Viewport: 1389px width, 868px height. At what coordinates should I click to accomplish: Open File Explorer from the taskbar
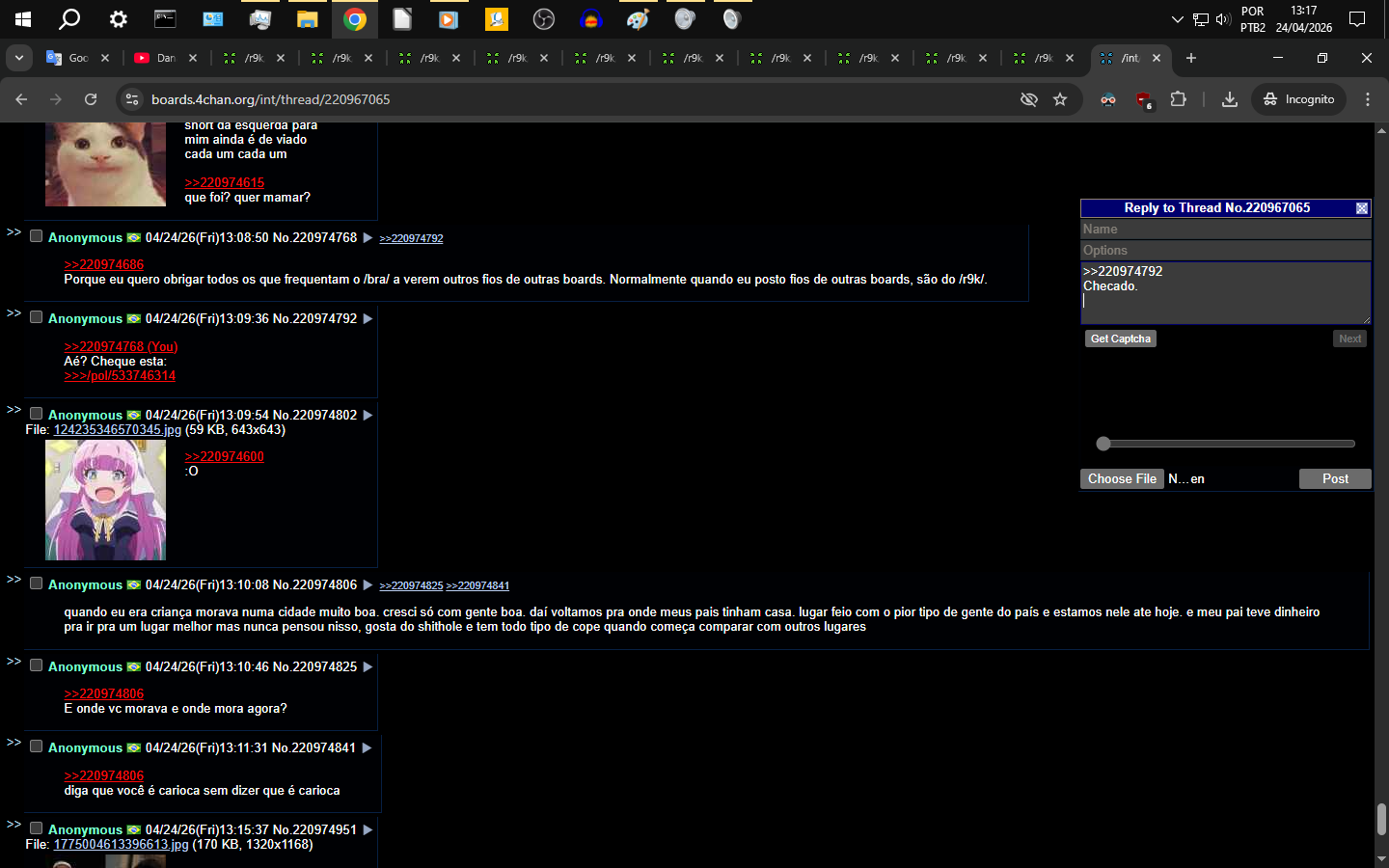(x=307, y=19)
